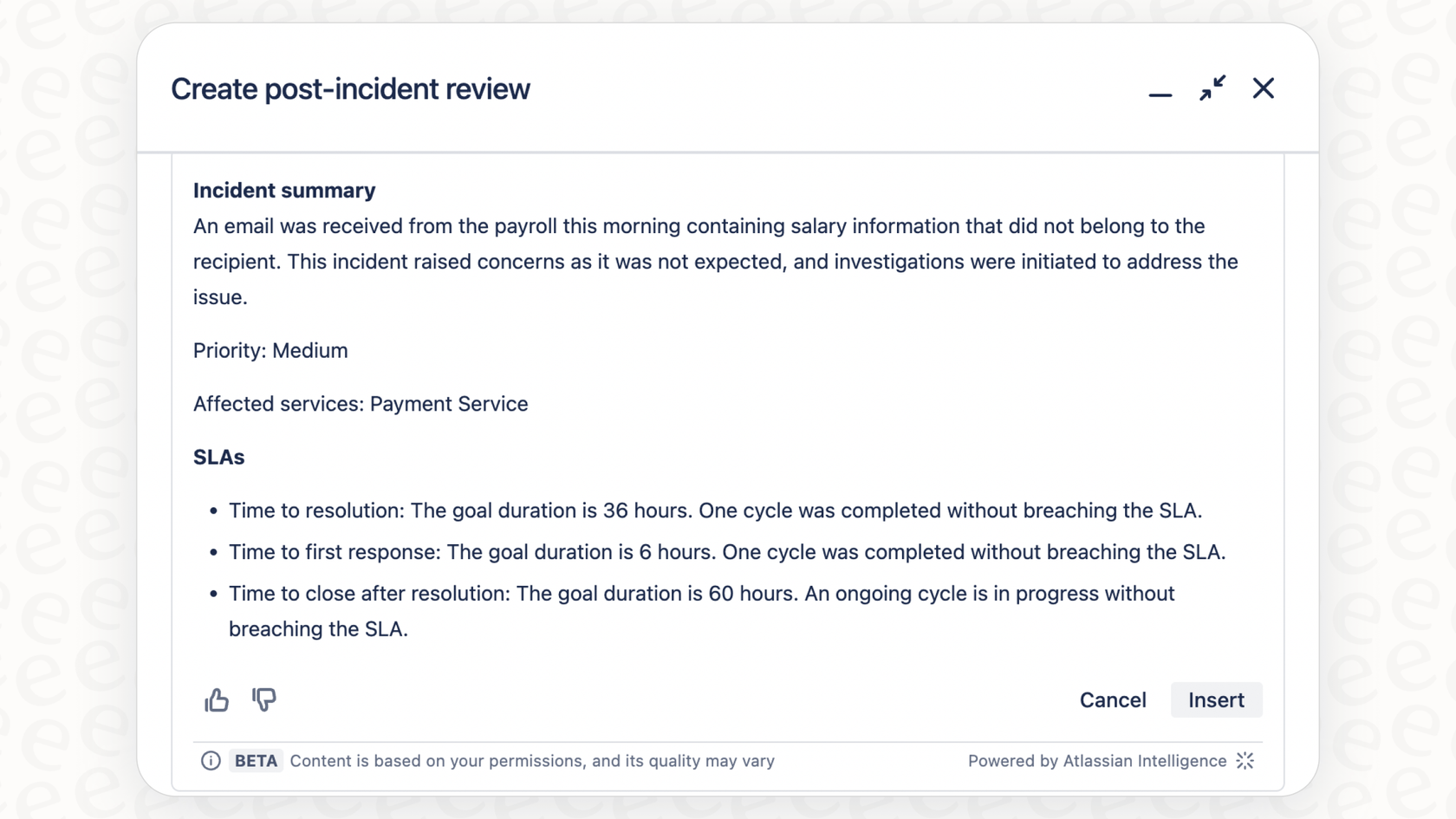This screenshot has height=819, width=1456.
Task: Click the info icon next to BETA
Action: pos(210,761)
